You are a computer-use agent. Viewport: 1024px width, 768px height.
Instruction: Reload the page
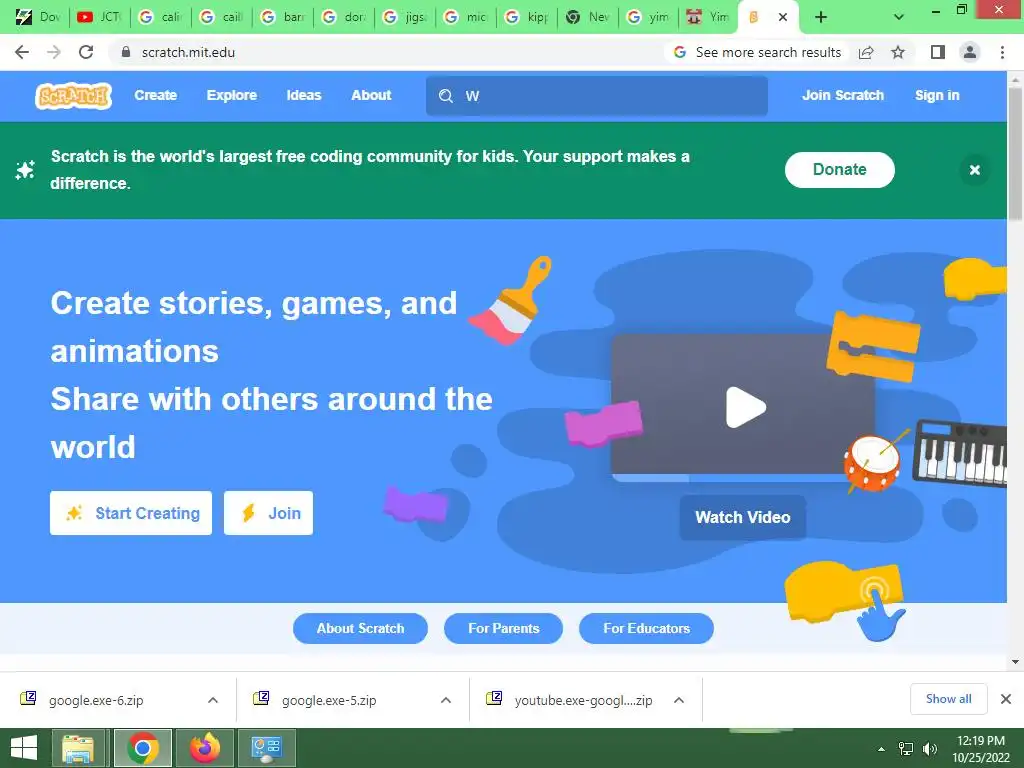[86, 52]
